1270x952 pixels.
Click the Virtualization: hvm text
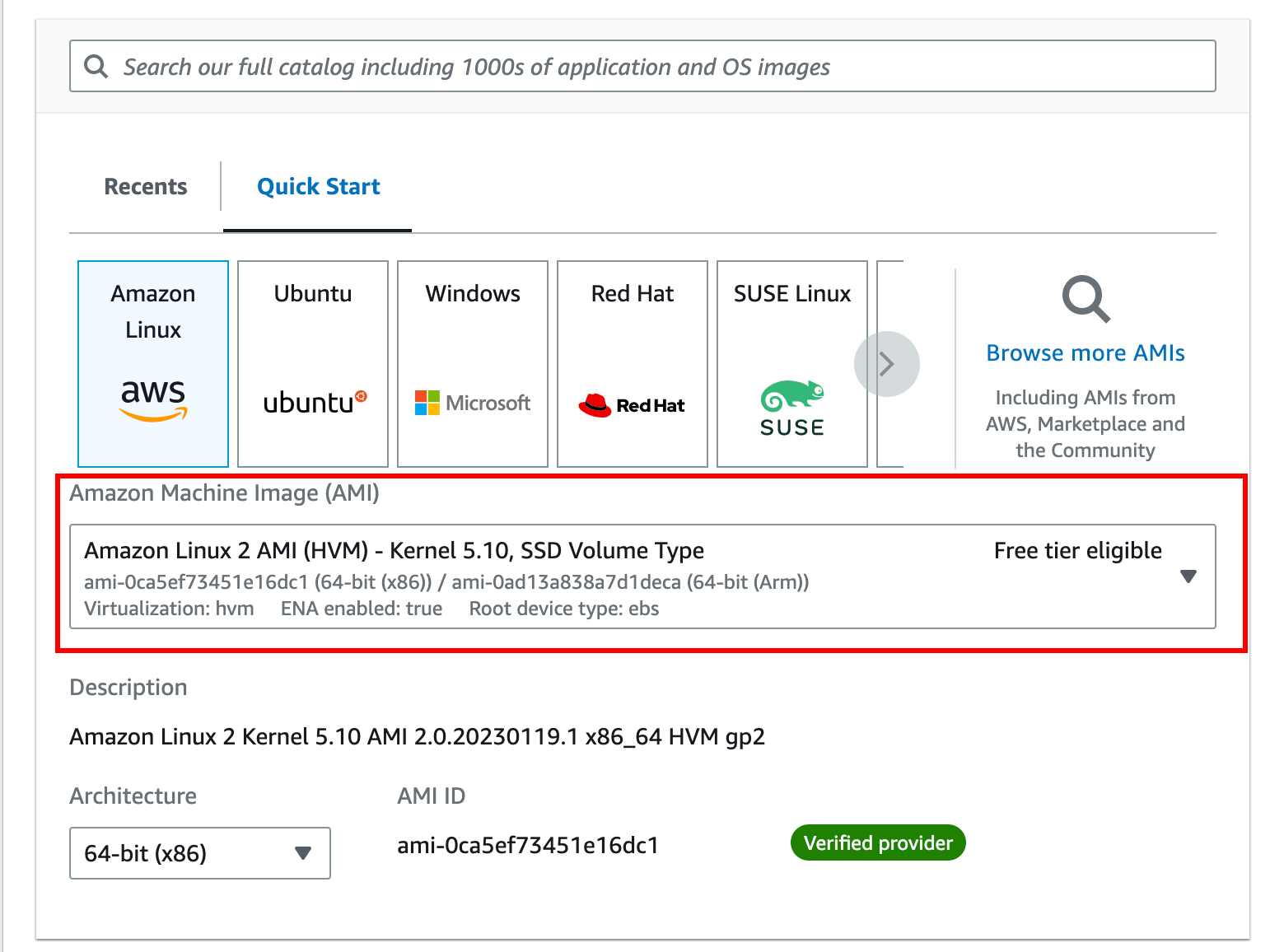[169, 609]
